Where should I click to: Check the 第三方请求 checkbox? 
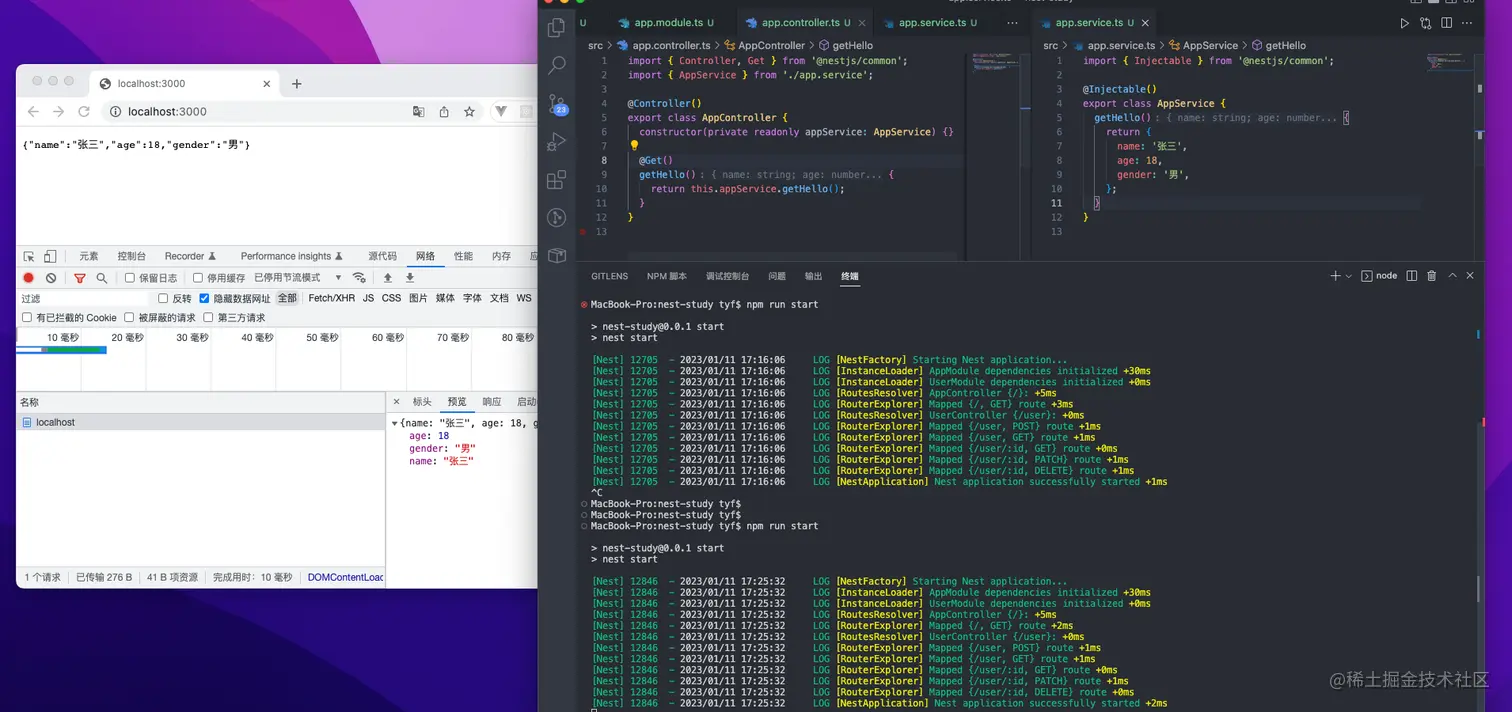[x=208, y=318]
